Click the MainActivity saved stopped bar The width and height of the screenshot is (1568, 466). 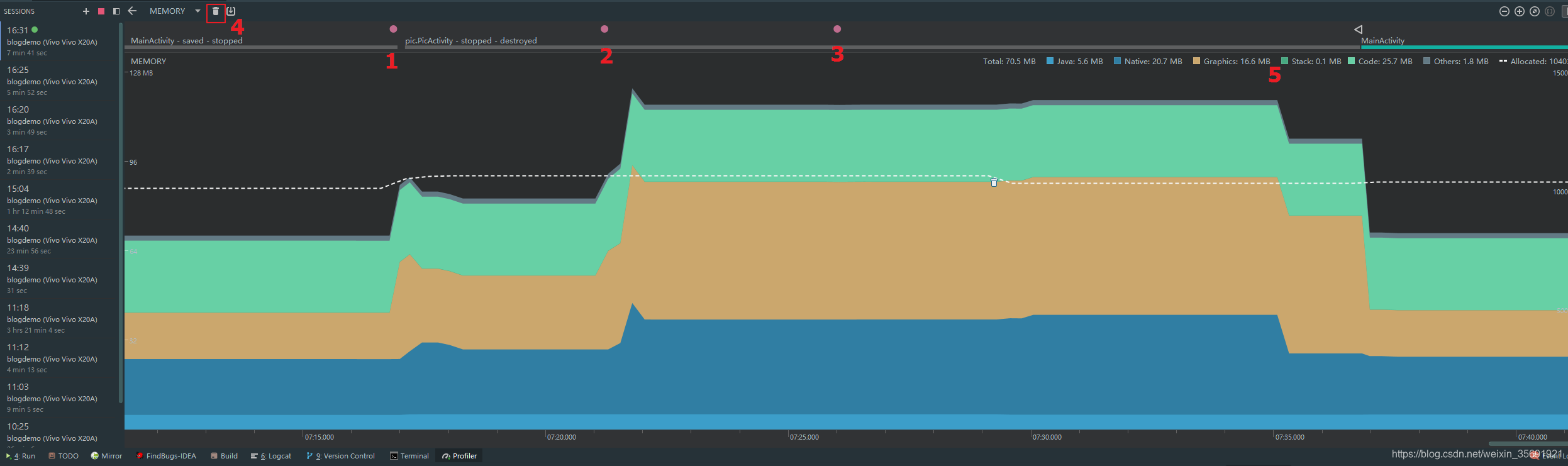(261, 47)
